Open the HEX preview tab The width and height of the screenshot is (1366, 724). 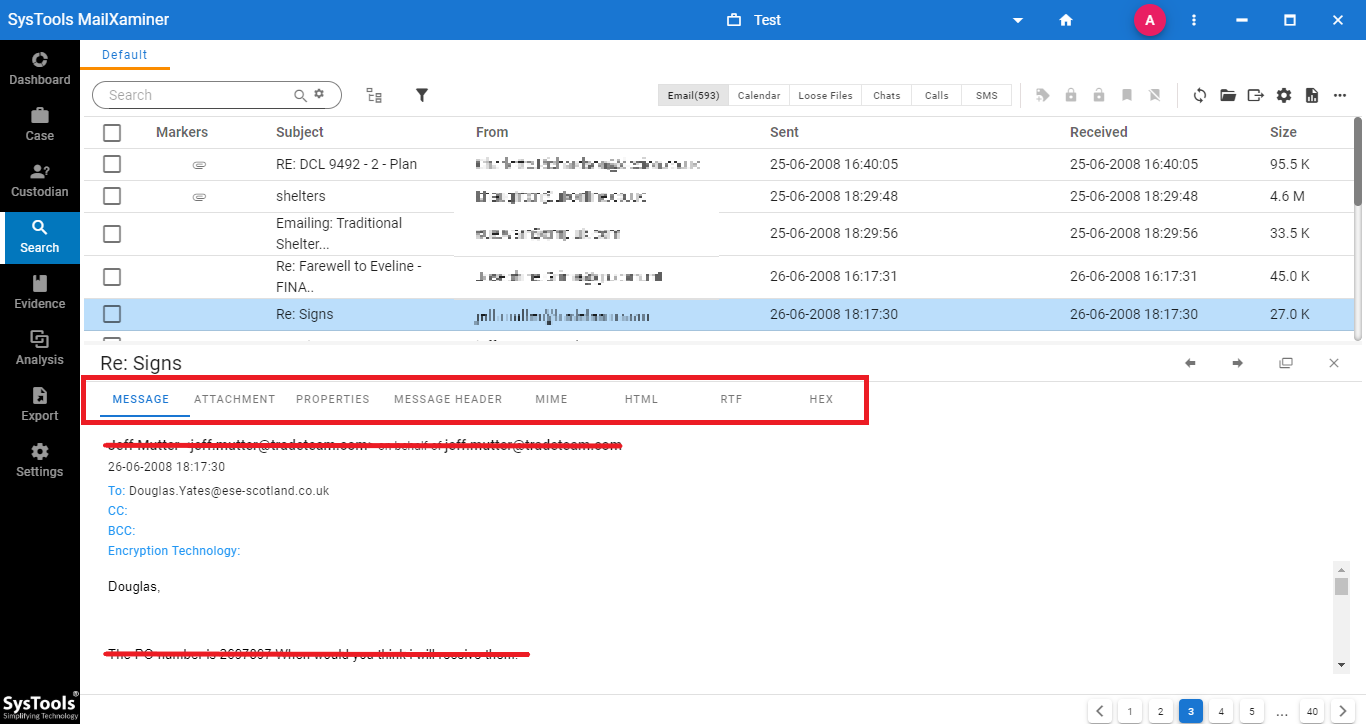click(821, 399)
